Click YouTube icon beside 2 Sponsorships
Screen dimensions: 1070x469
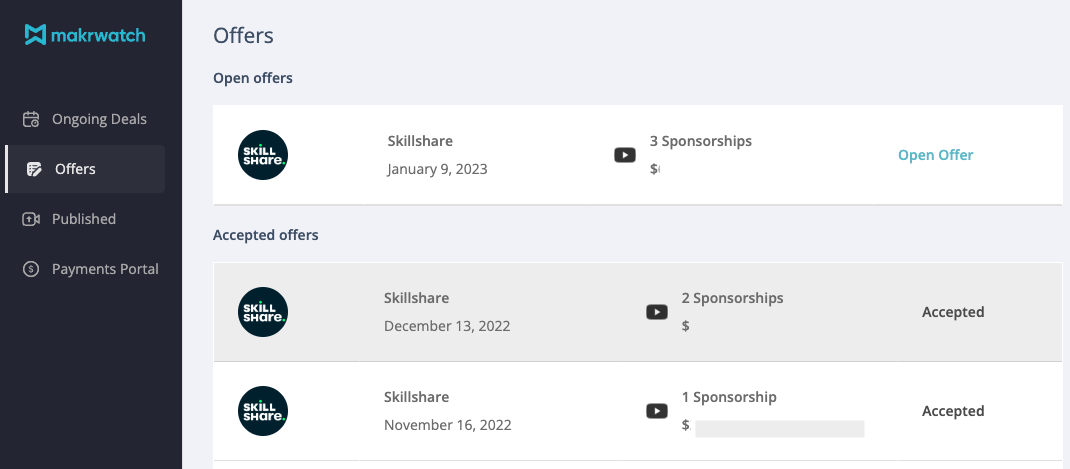(x=657, y=312)
